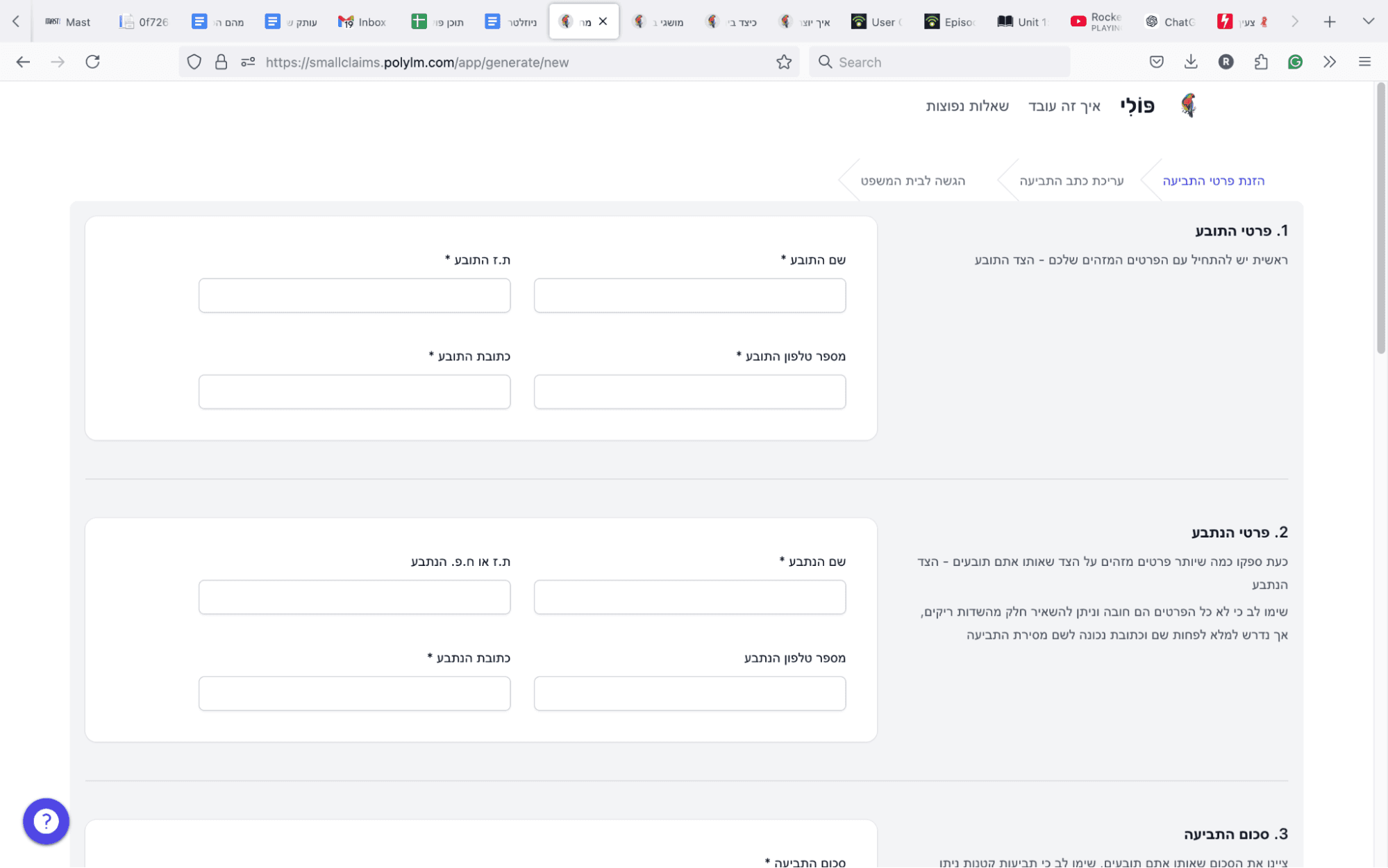1388x868 pixels.
Task: Switch to the מהם ה Google Docs tab
Action: 217,22
